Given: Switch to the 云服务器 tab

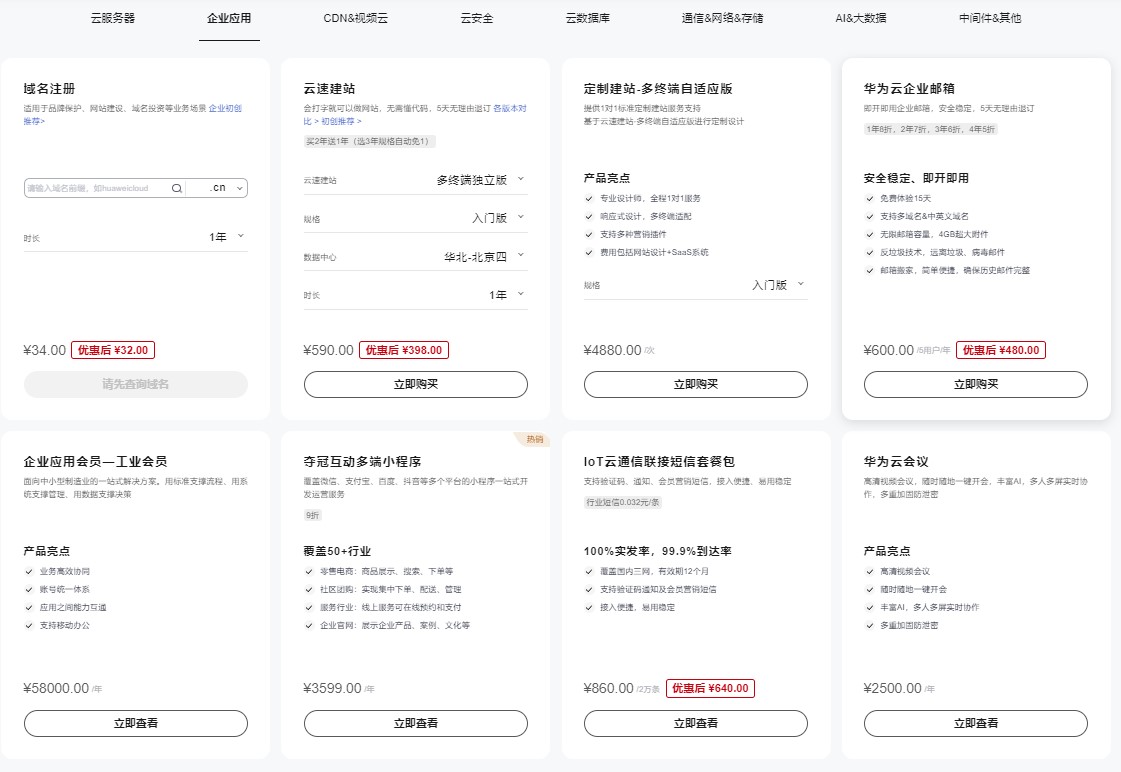Looking at the screenshot, I should click(x=113, y=18).
